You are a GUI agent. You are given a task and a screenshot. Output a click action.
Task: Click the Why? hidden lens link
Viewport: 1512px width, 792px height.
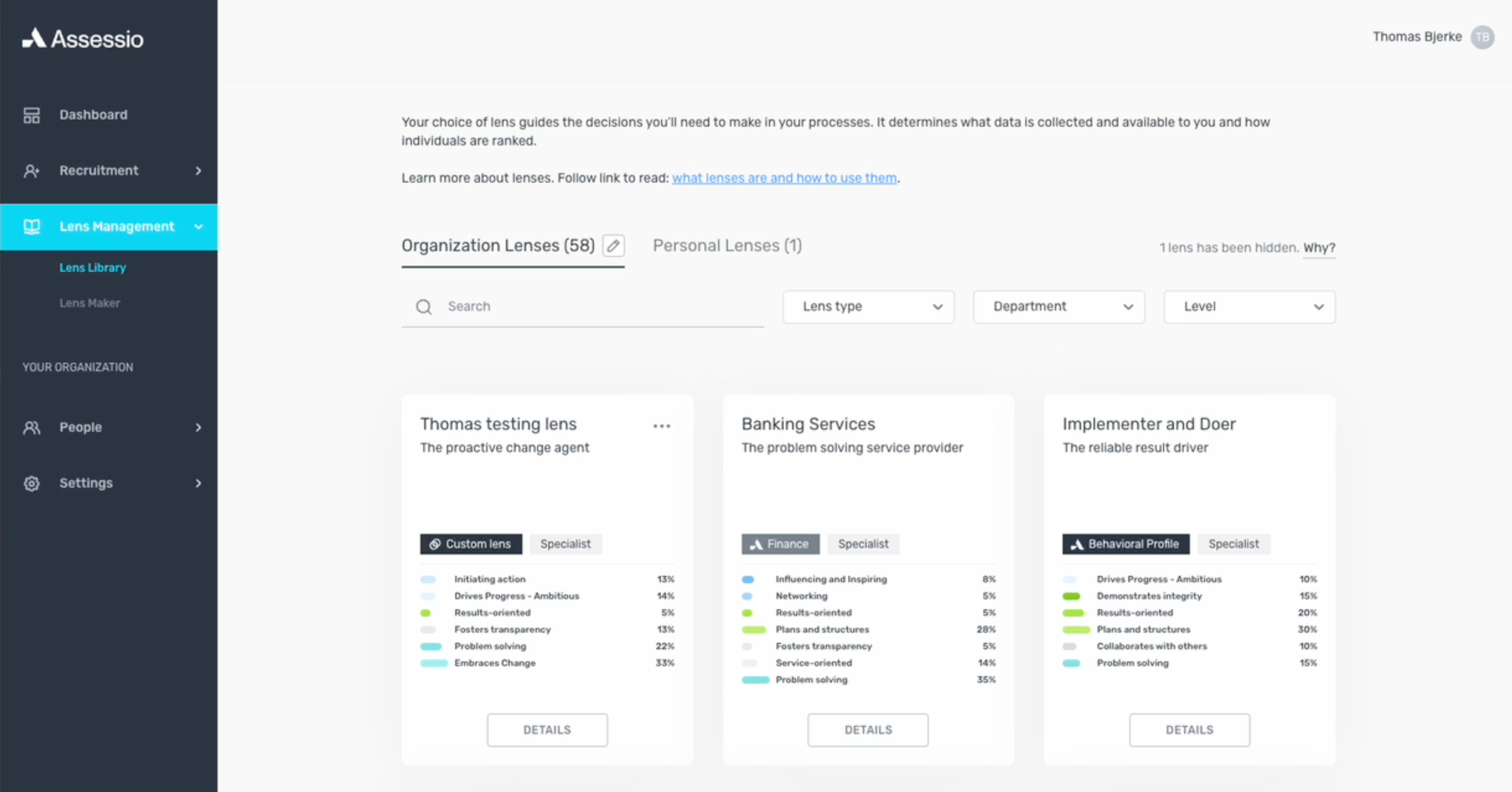pyautogui.click(x=1319, y=248)
